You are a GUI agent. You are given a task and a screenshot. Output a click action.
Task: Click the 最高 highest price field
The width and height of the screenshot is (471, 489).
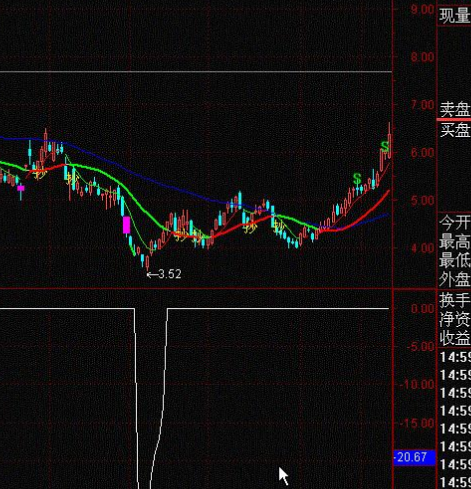(x=455, y=242)
